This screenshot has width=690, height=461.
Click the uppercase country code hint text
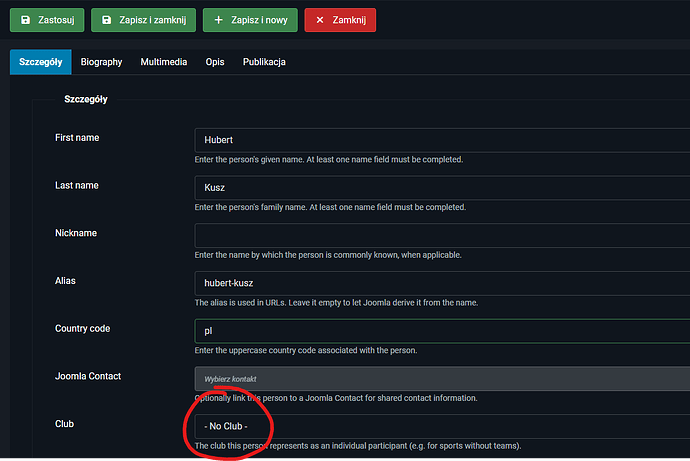pyautogui.click(x=306, y=351)
